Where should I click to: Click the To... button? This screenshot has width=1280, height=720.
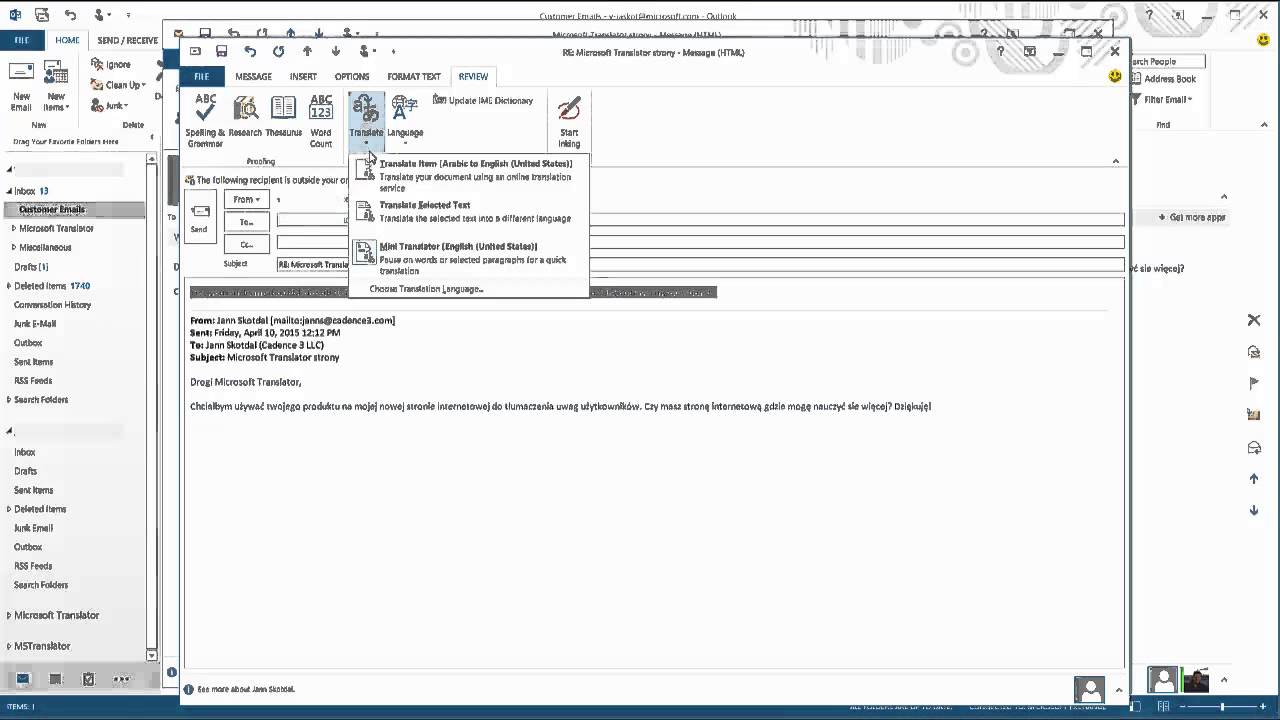tap(246, 222)
